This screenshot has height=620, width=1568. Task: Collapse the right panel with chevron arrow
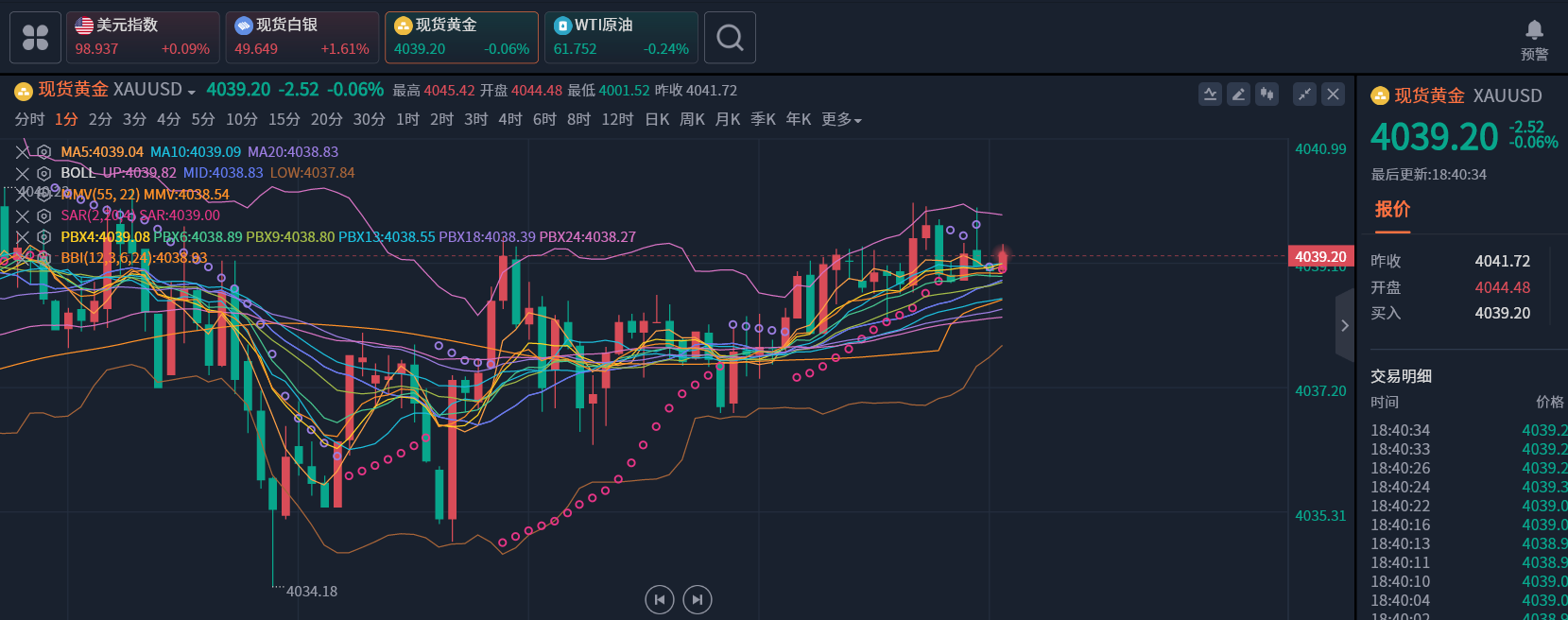point(1344,325)
